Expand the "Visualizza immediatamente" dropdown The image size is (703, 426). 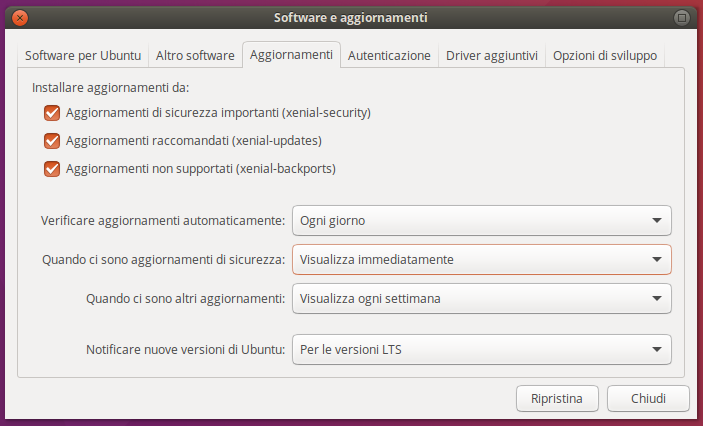tap(481, 260)
